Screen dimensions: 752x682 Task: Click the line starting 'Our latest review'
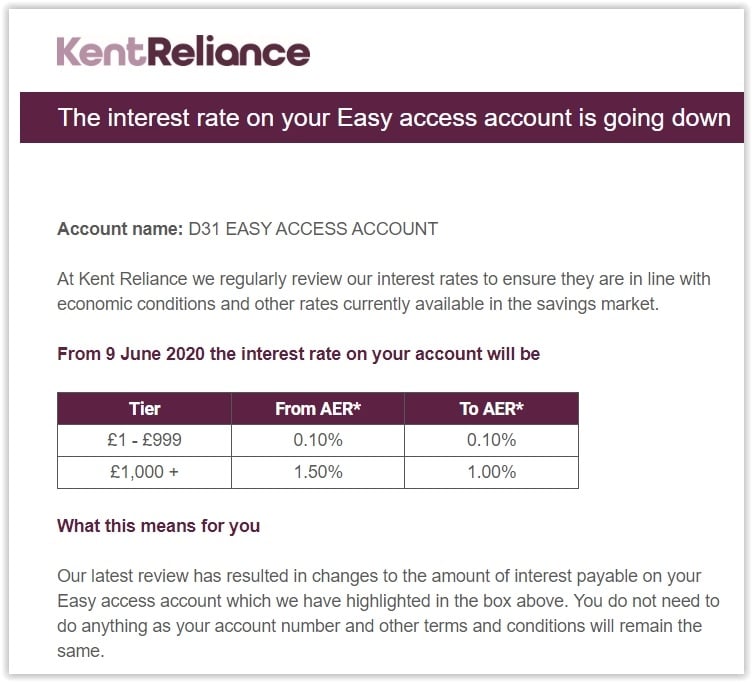pos(379,576)
